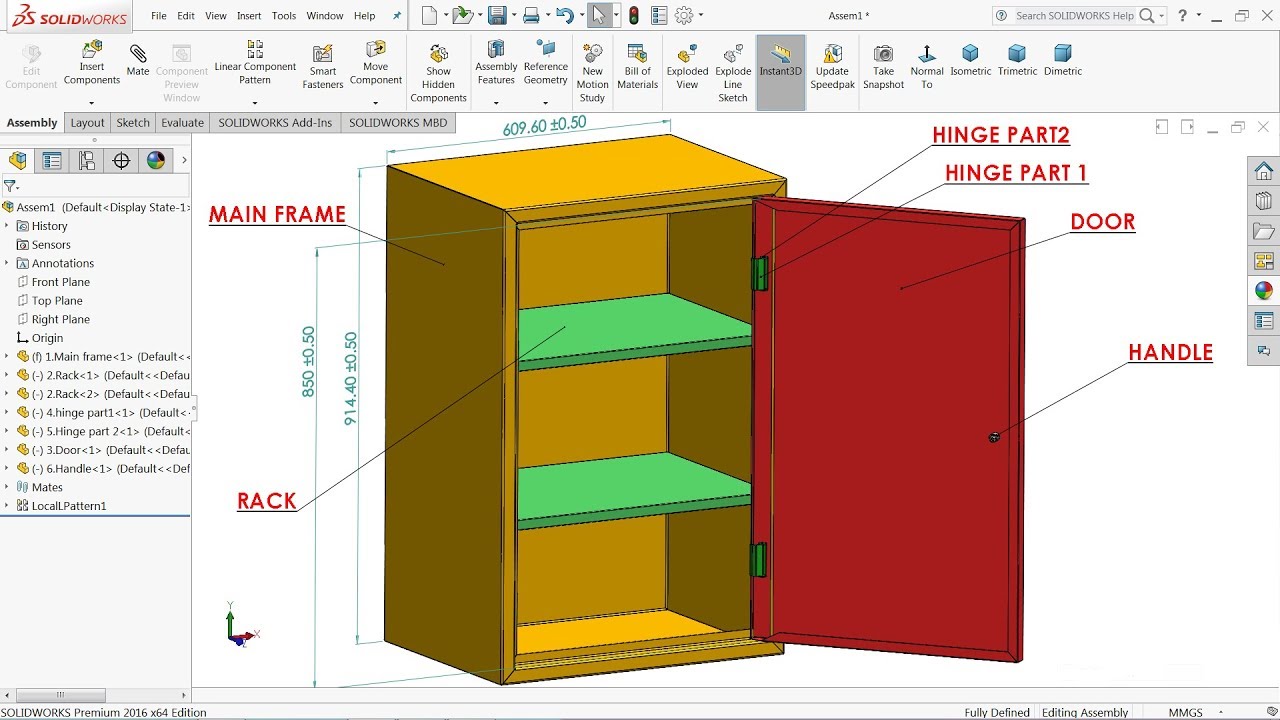Switch to Isometric view

tap(970, 60)
